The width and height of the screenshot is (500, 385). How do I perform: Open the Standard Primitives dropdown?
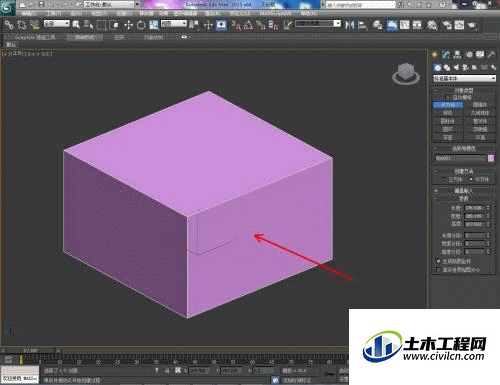coord(464,78)
